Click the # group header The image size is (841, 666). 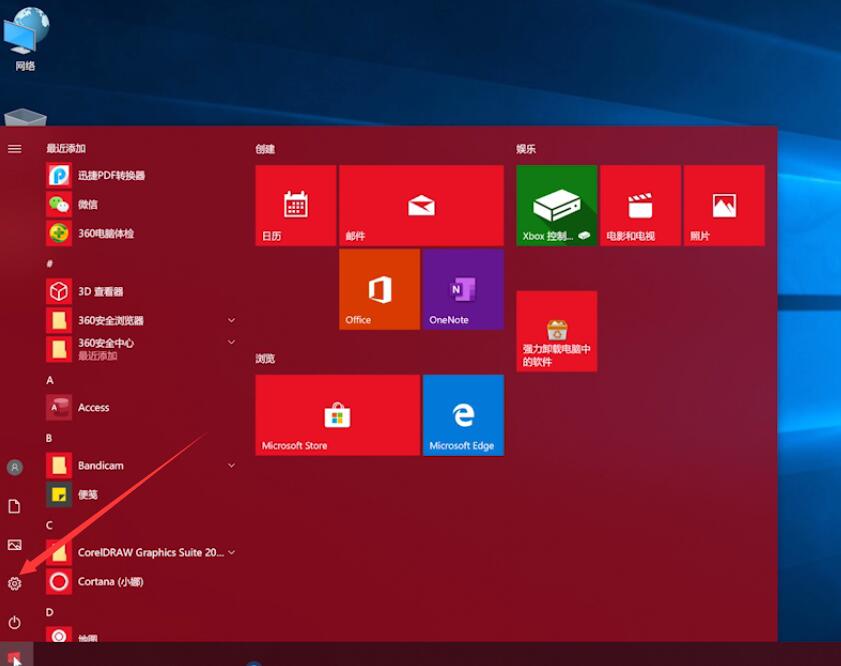[49, 263]
